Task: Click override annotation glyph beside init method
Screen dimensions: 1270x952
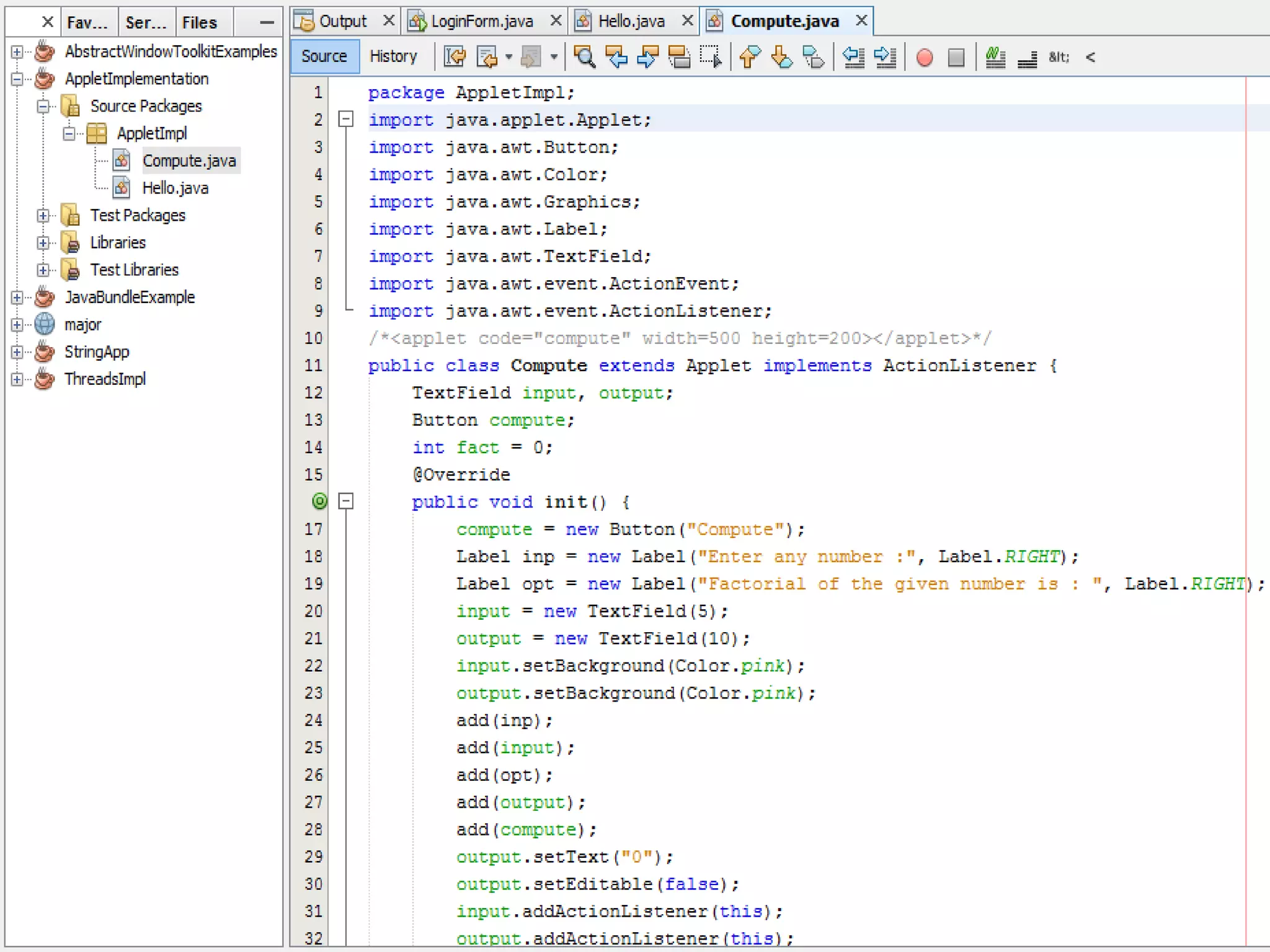Action: click(x=319, y=501)
